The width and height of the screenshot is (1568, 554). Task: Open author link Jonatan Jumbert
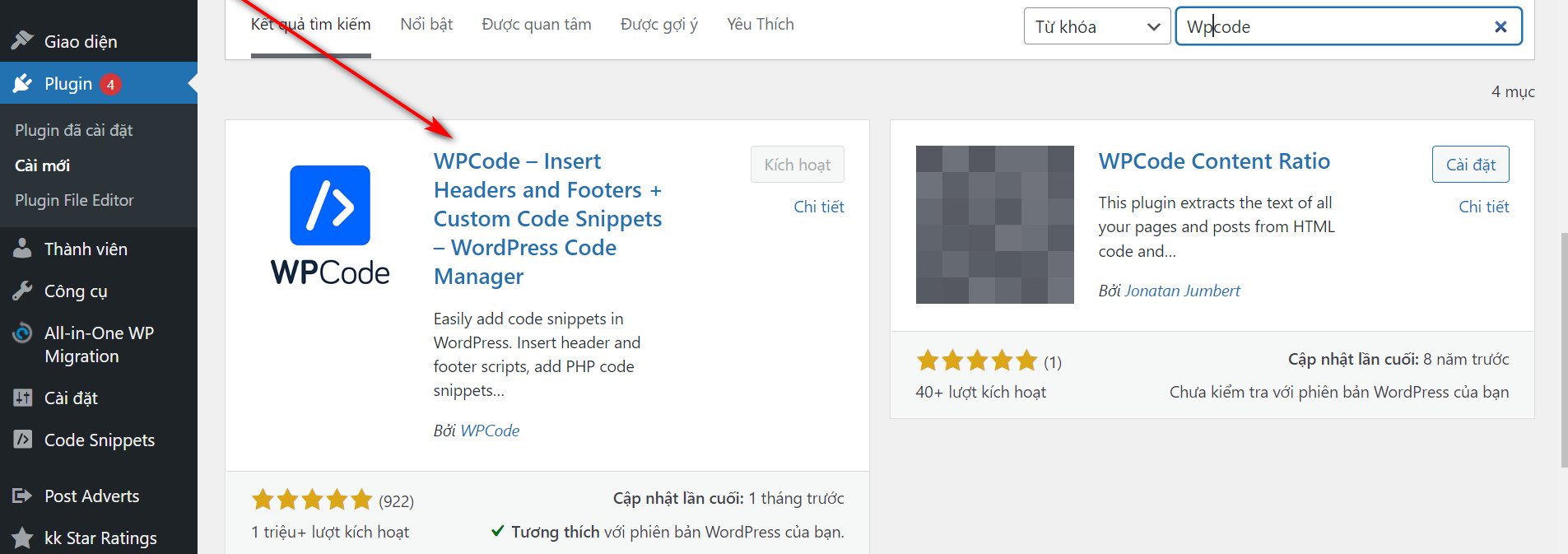(x=1182, y=291)
